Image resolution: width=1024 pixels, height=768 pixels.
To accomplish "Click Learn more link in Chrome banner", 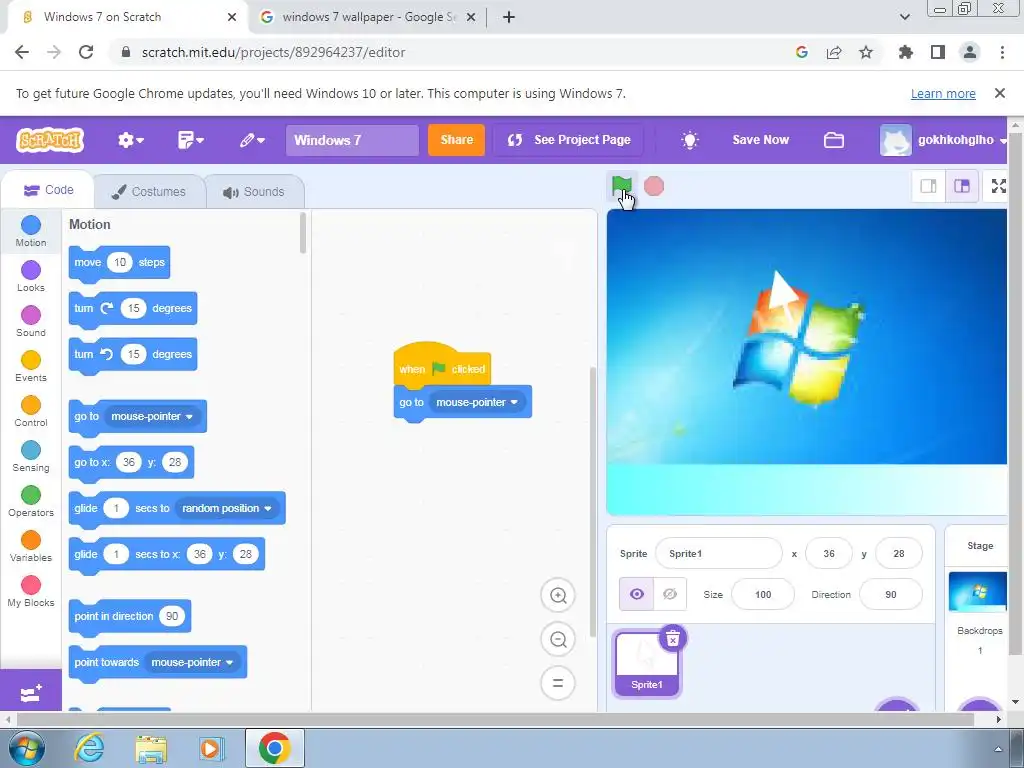I will [943, 94].
